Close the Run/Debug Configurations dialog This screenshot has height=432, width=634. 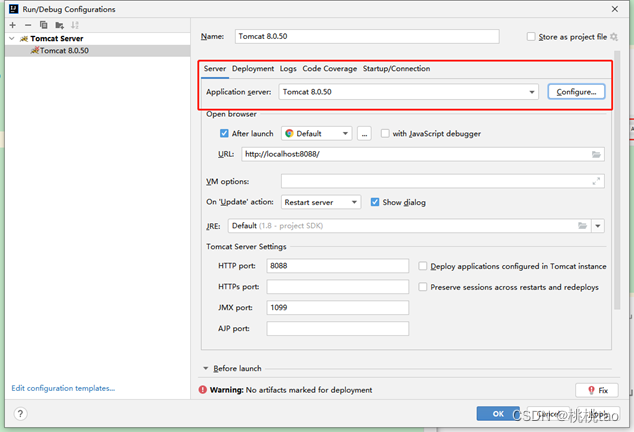pos(615,9)
